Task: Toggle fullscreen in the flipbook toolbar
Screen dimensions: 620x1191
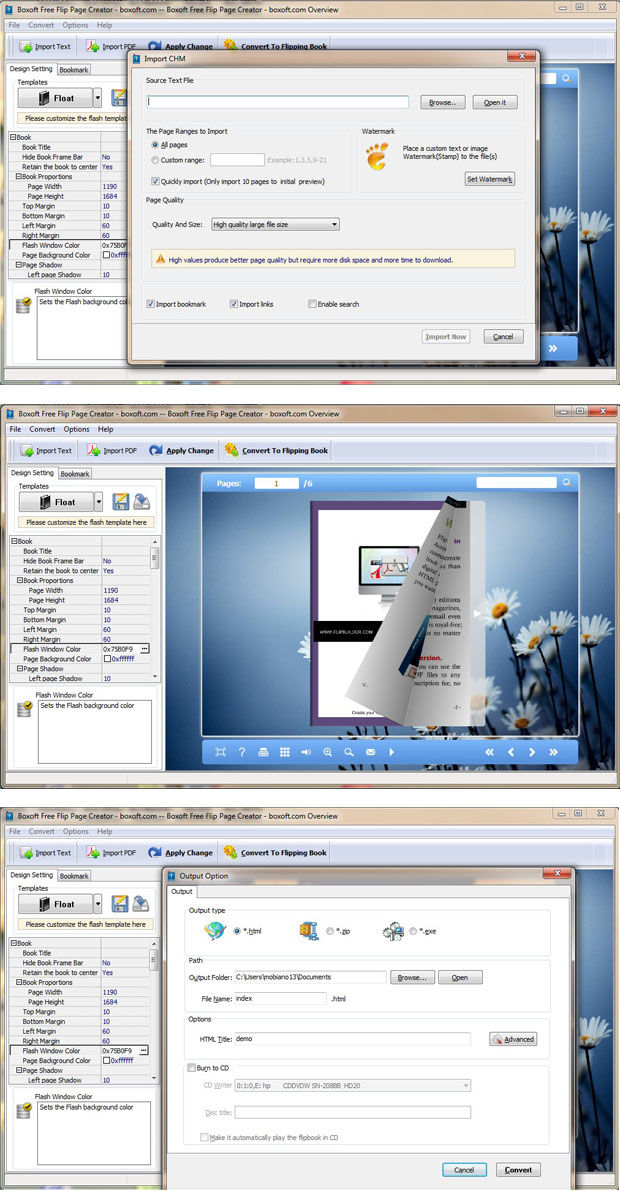Action: pos(220,752)
